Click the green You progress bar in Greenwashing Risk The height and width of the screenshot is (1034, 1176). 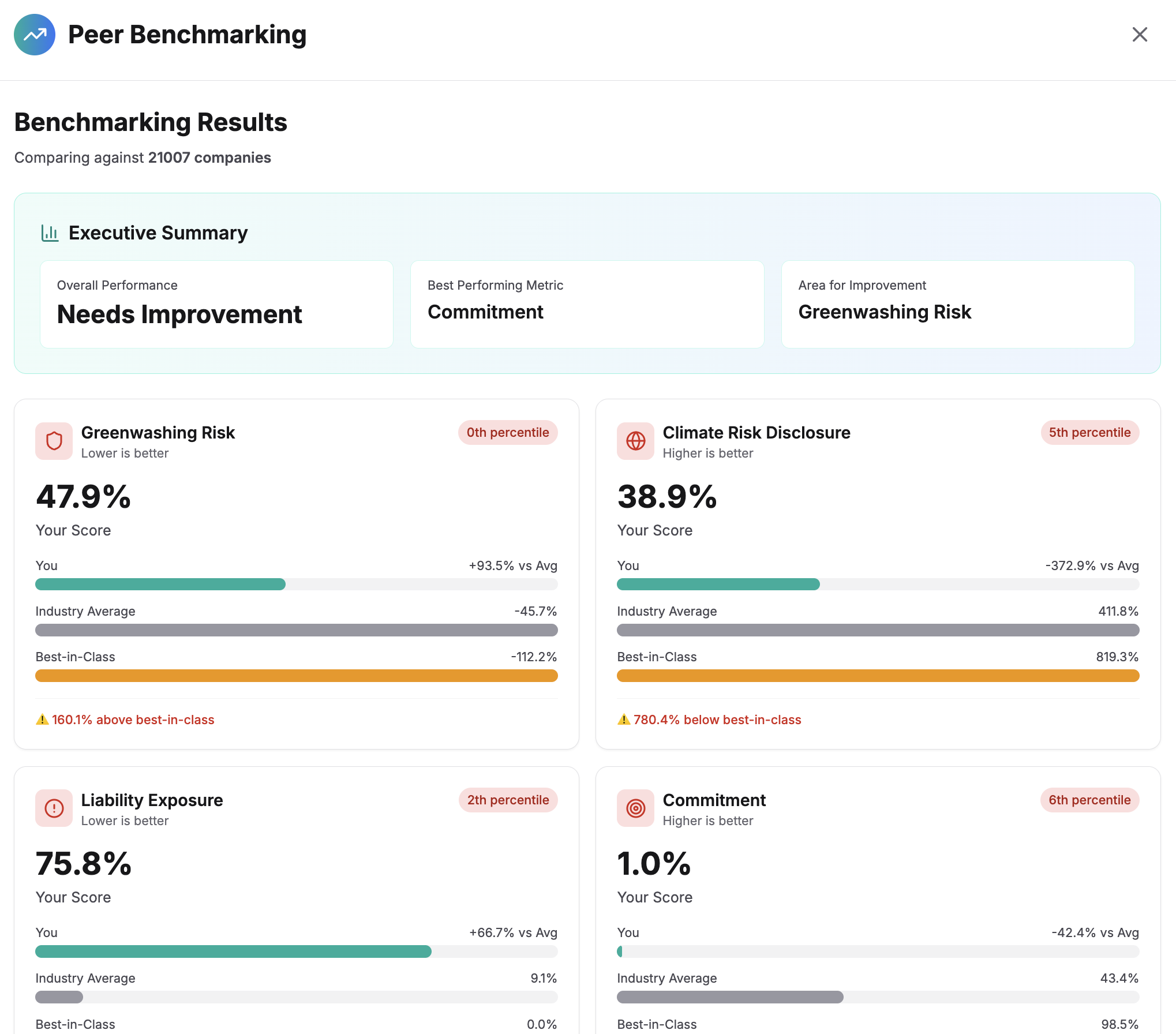tap(160, 585)
